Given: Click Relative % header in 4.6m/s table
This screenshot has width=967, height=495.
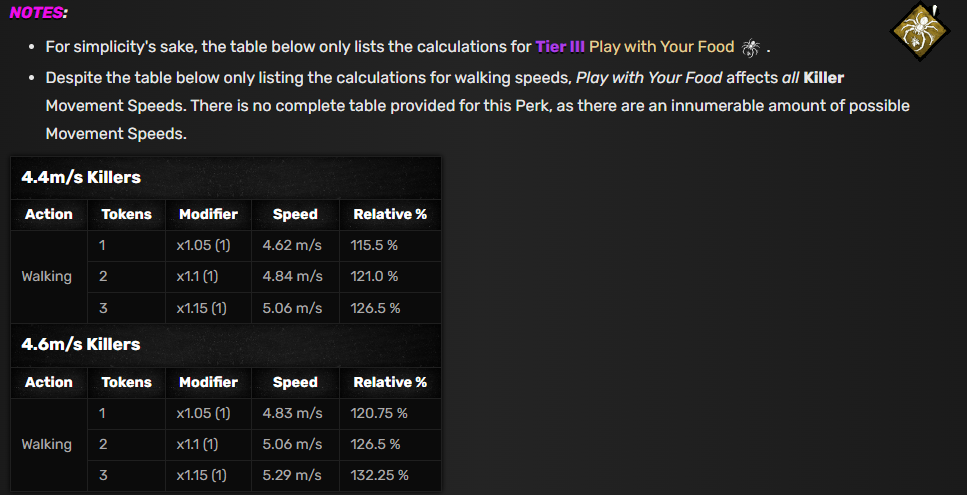Looking at the screenshot, I should 390,382.
